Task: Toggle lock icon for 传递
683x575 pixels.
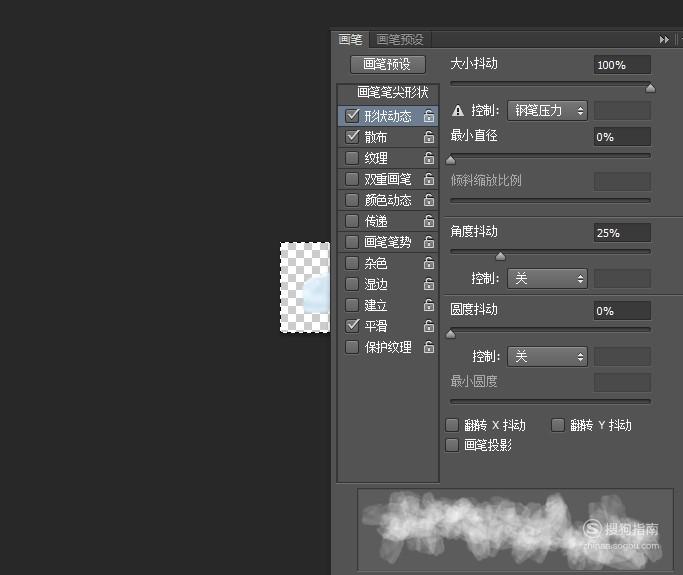Action: click(429, 221)
